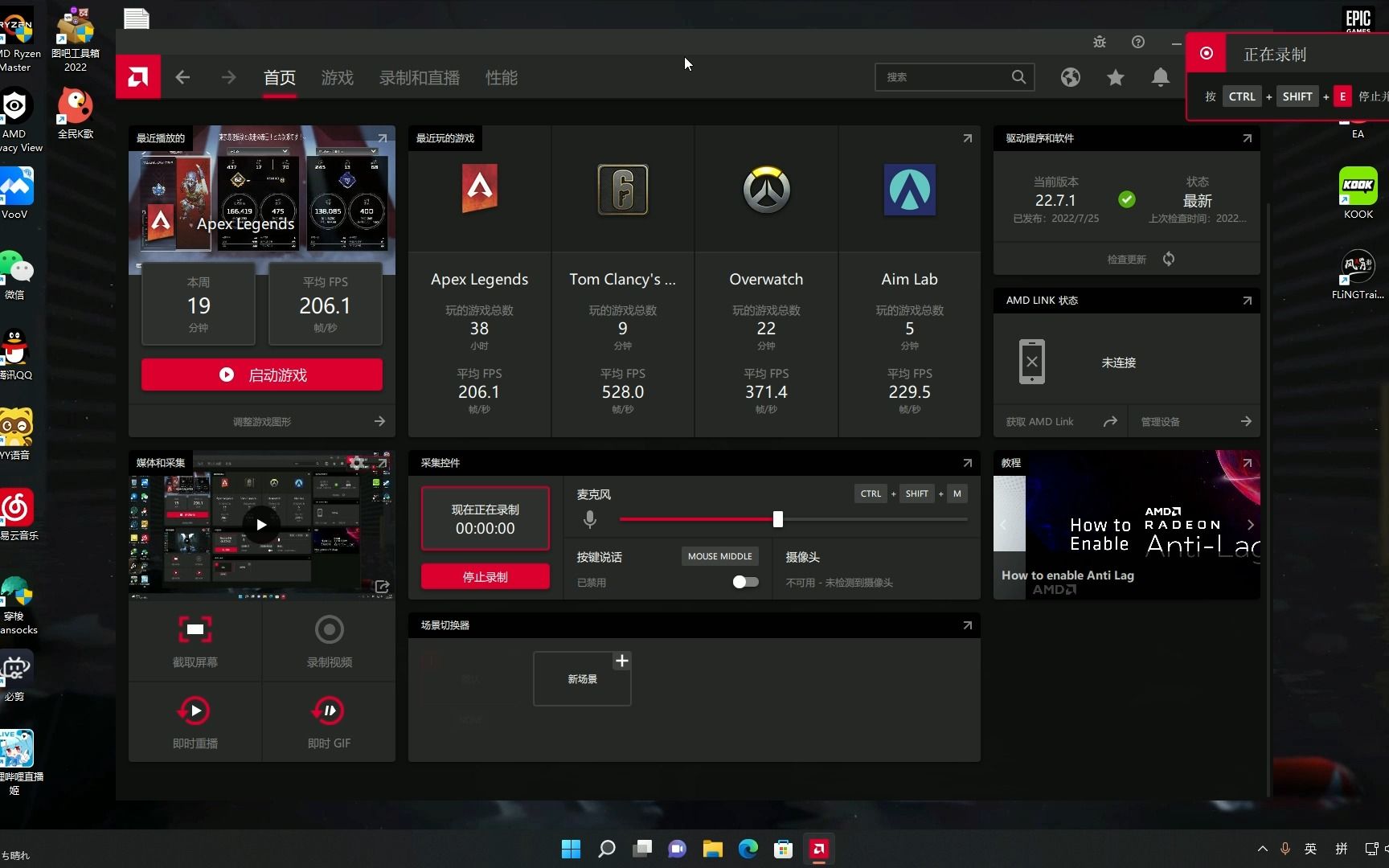Click MOUSE MIDDLE hotkey button
The image size is (1389, 868).
(720, 556)
